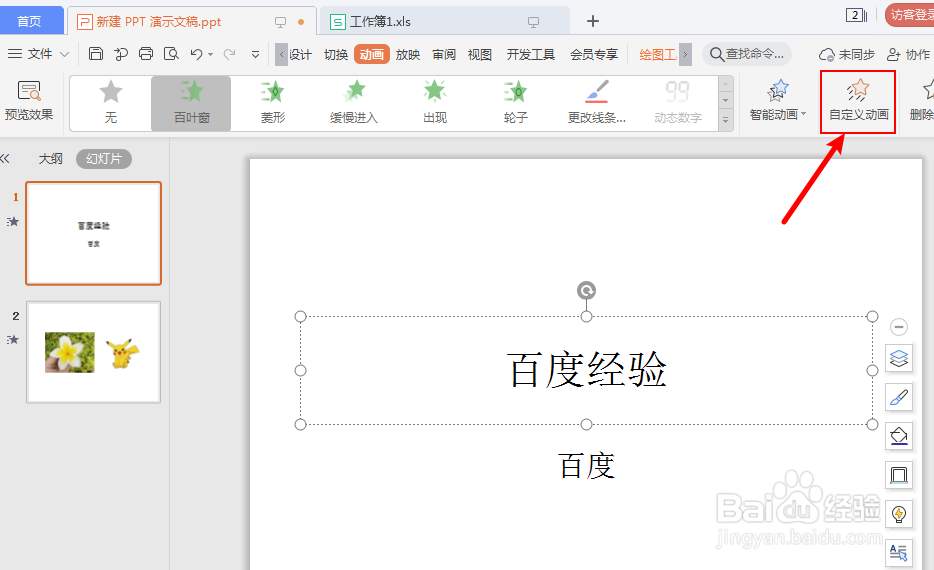Screen dimensions: 934x570
Task: Open the 设计 ribbon tab
Action: click(x=300, y=55)
